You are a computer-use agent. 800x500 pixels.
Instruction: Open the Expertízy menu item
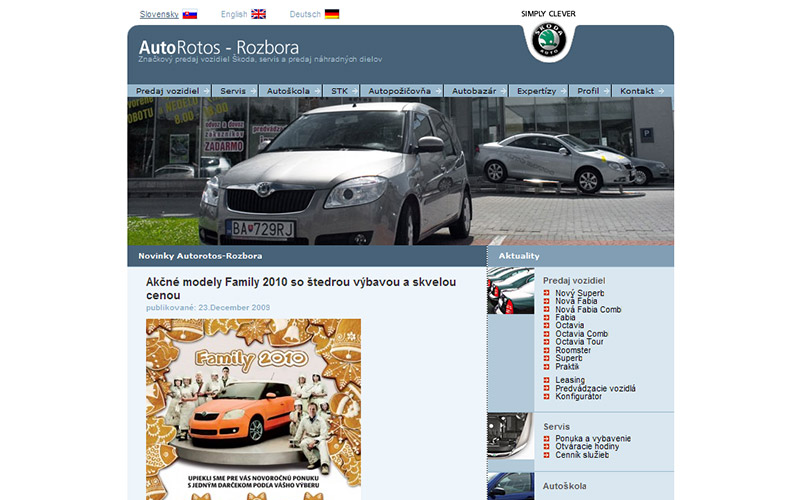point(539,91)
